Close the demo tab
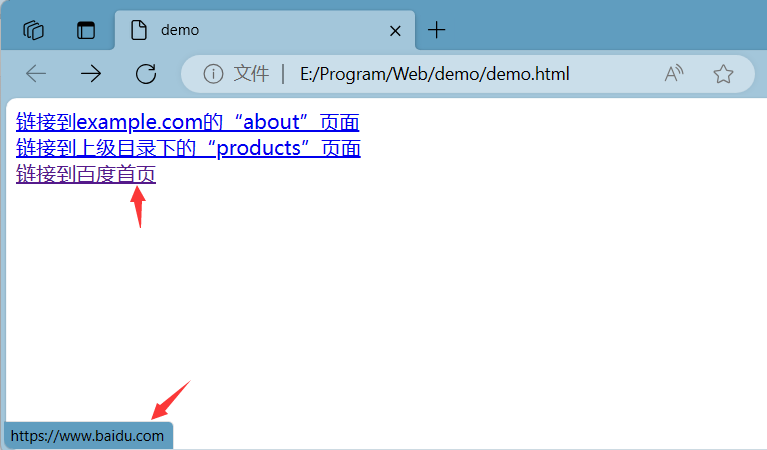767x450 pixels. 395,31
